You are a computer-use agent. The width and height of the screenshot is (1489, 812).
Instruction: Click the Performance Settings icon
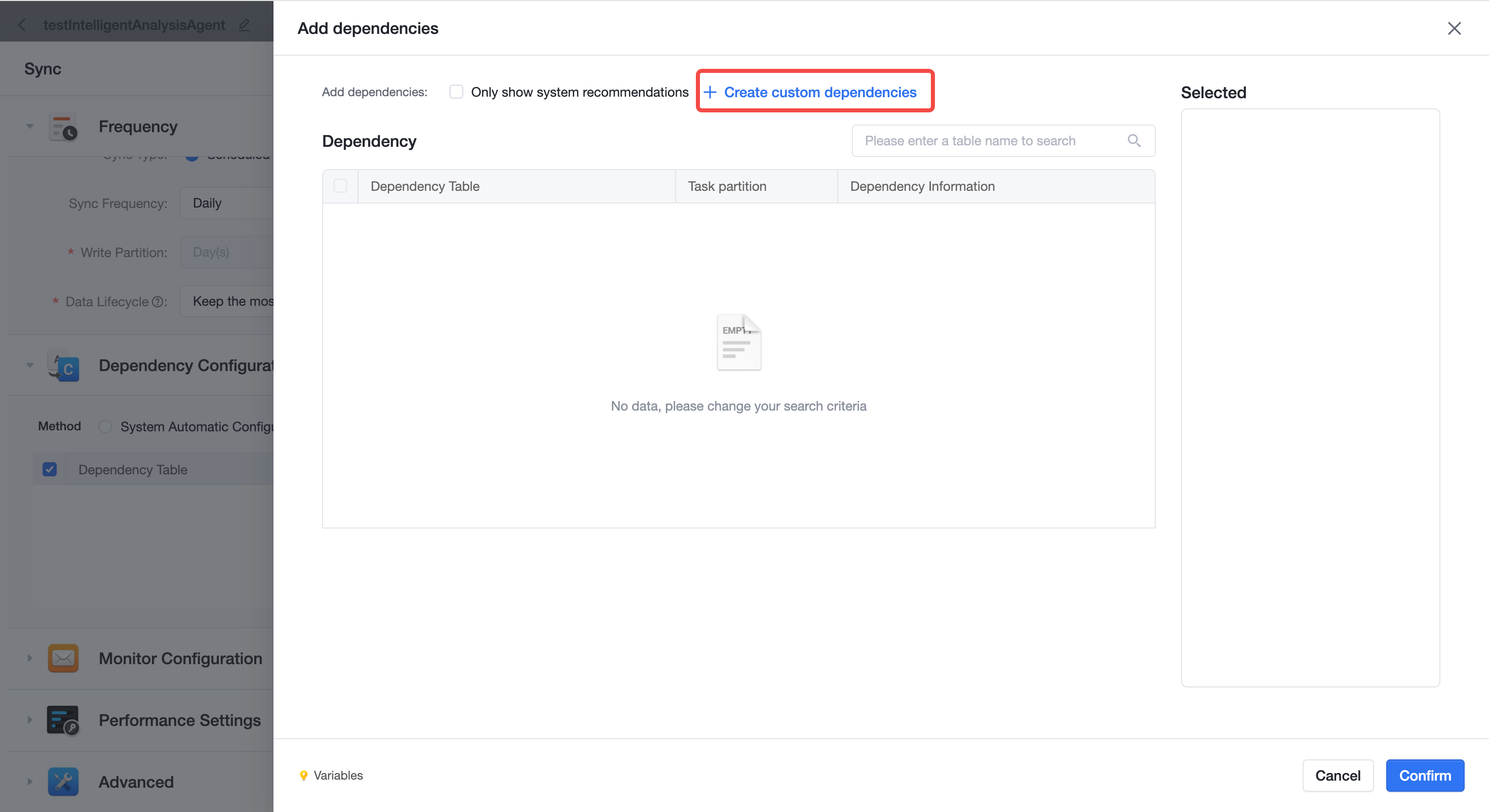point(63,720)
